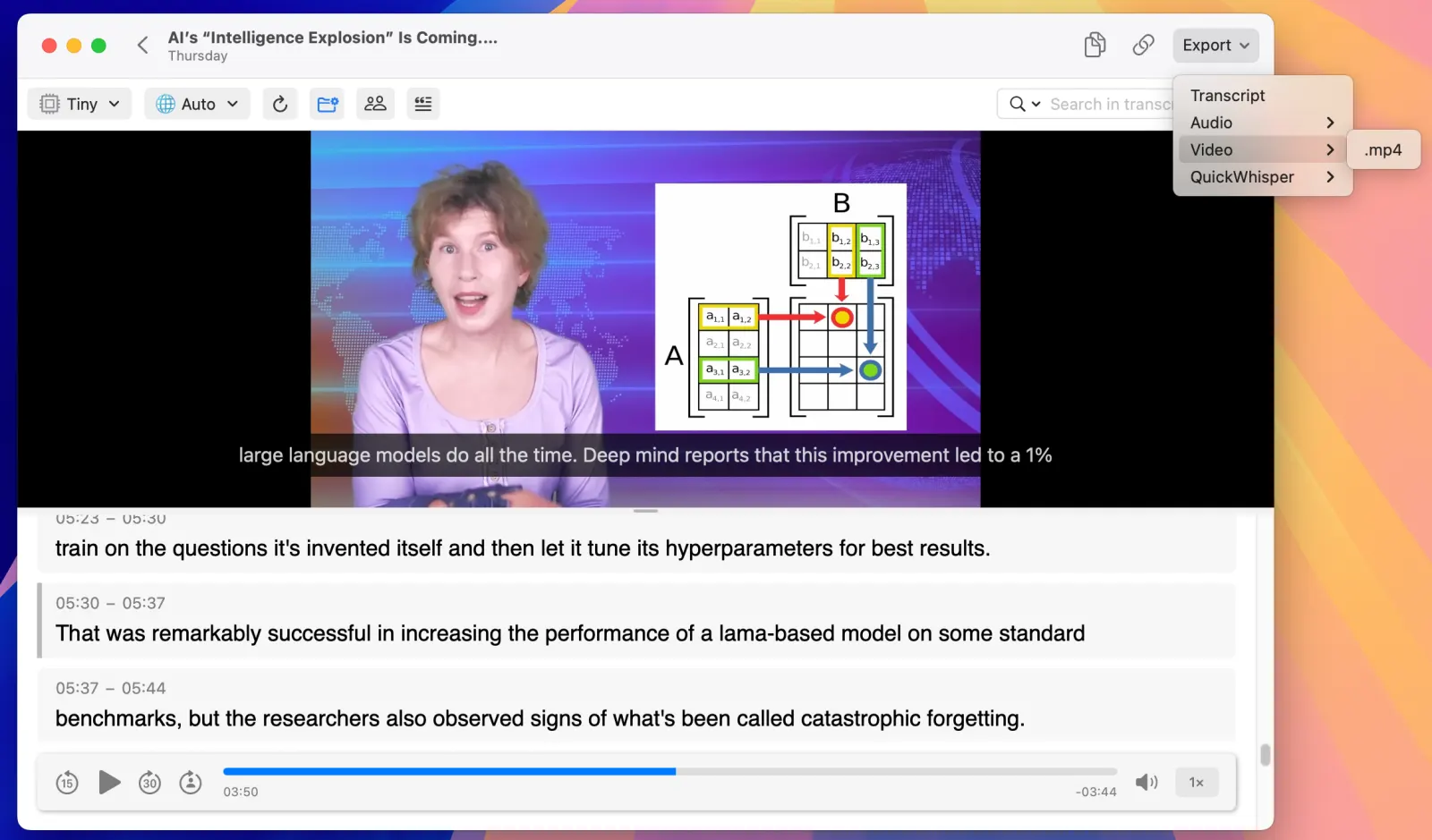The height and width of the screenshot is (840, 1432).
Task: Copy transcript with the clipboard icon
Action: [1095, 45]
